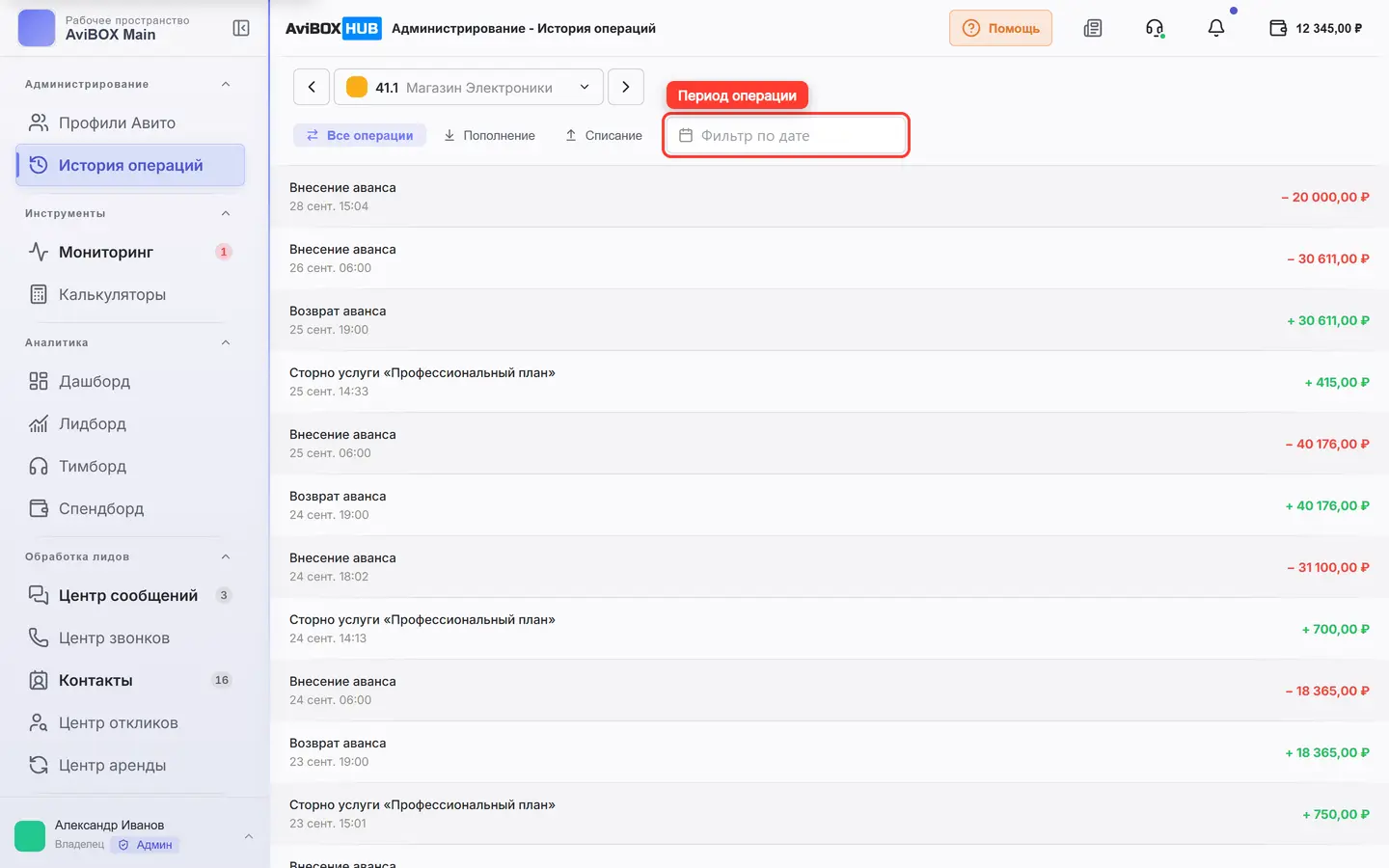Viewport: 1389px width, 868px height.
Task: Open the Помощь help button
Action: pyautogui.click(x=1000, y=28)
